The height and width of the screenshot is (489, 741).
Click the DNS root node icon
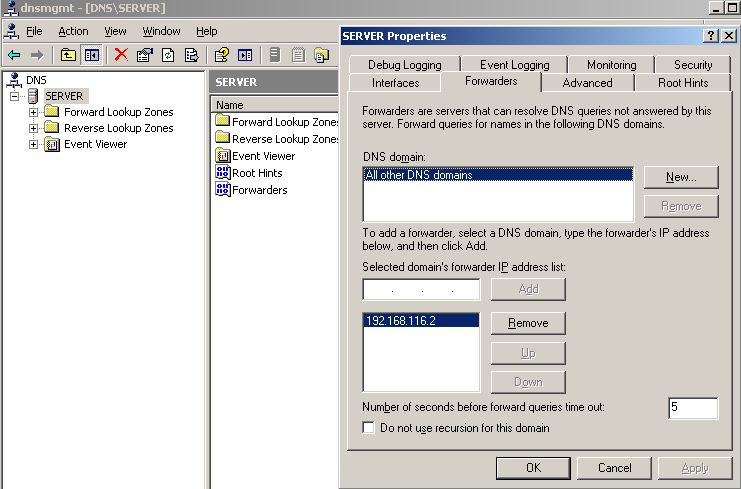[14, 80]
